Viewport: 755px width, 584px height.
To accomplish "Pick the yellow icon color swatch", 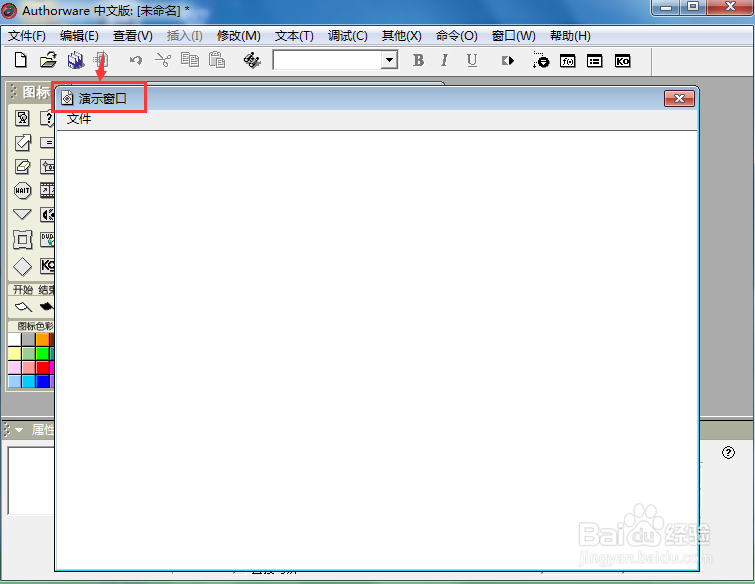I will click(14, 354).
